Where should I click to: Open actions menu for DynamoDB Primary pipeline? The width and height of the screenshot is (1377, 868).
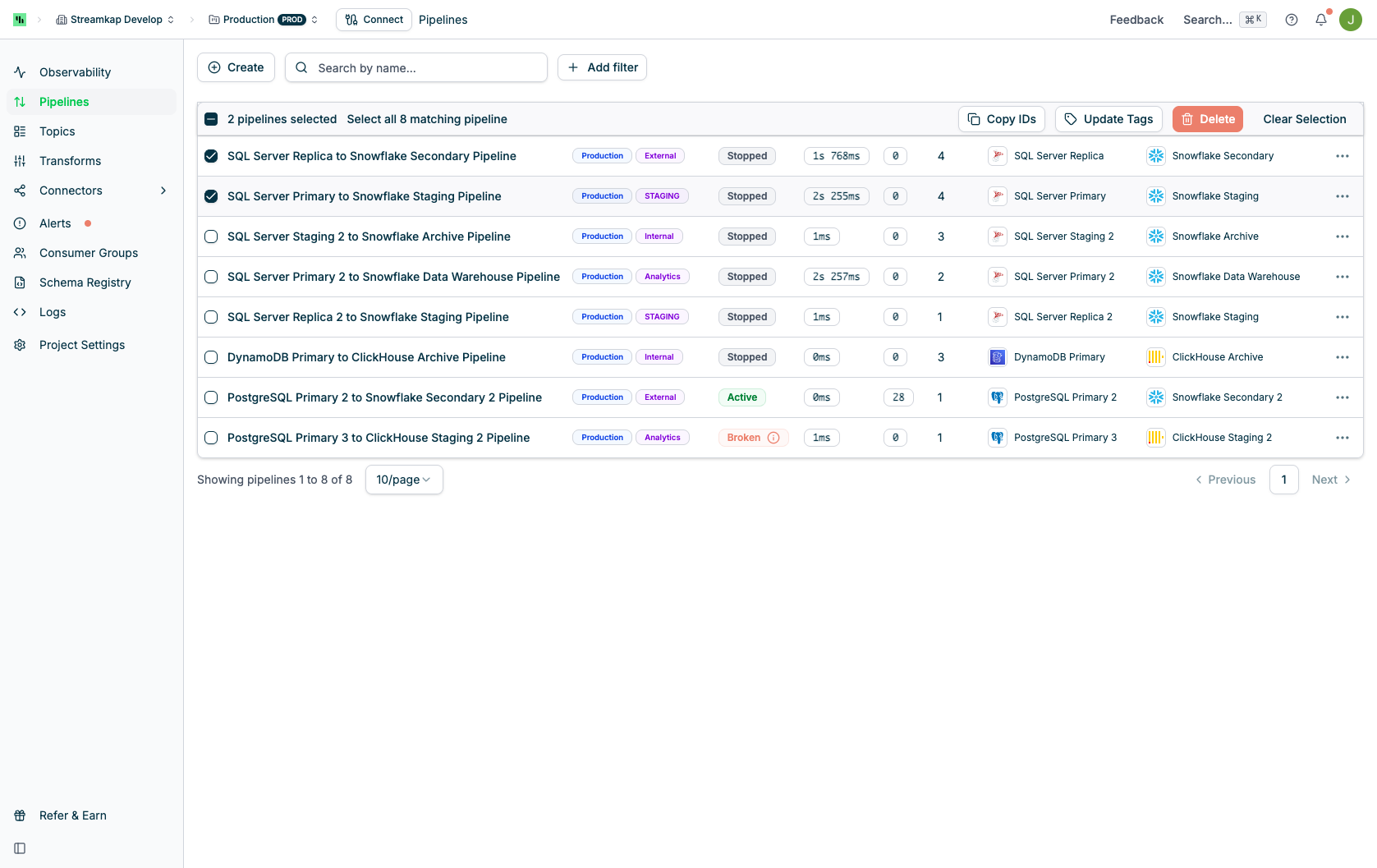[x=1343, y=357]
